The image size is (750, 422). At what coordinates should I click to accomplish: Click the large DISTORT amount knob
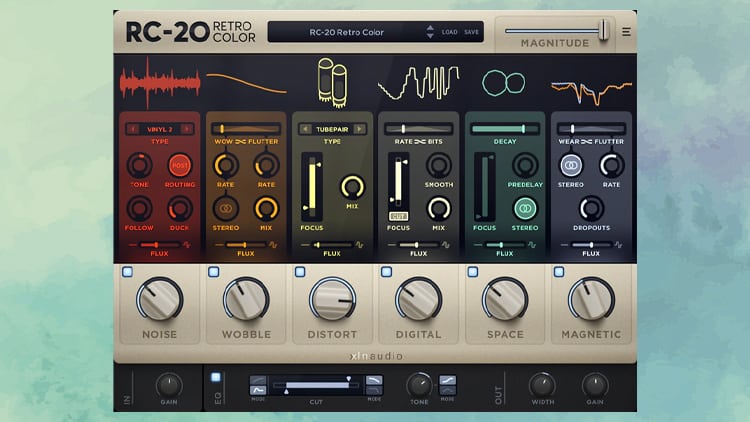pos(332,300)
